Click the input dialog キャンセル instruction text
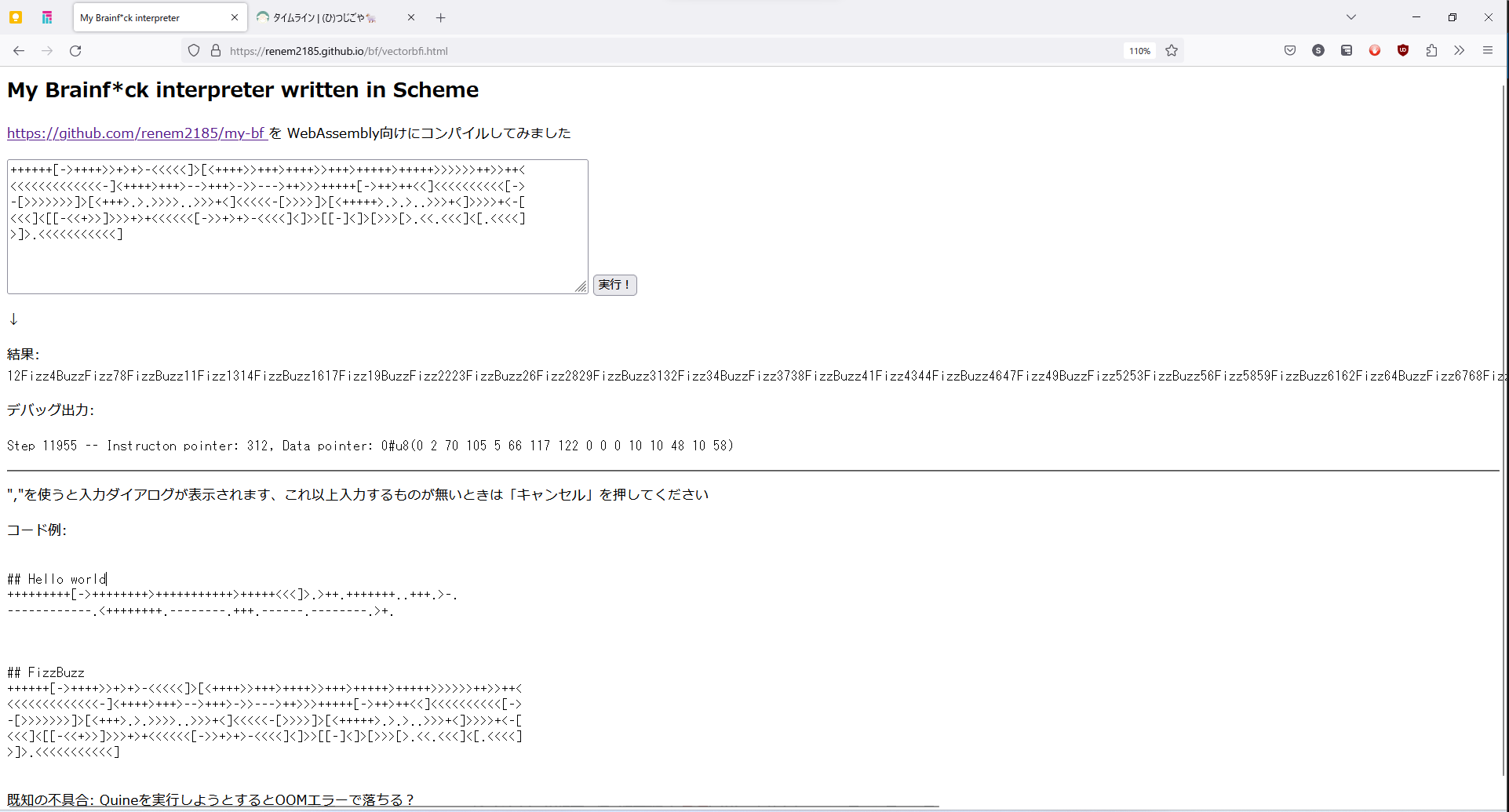Screen dimensions: 1509x812 click(x=358, y=495)
